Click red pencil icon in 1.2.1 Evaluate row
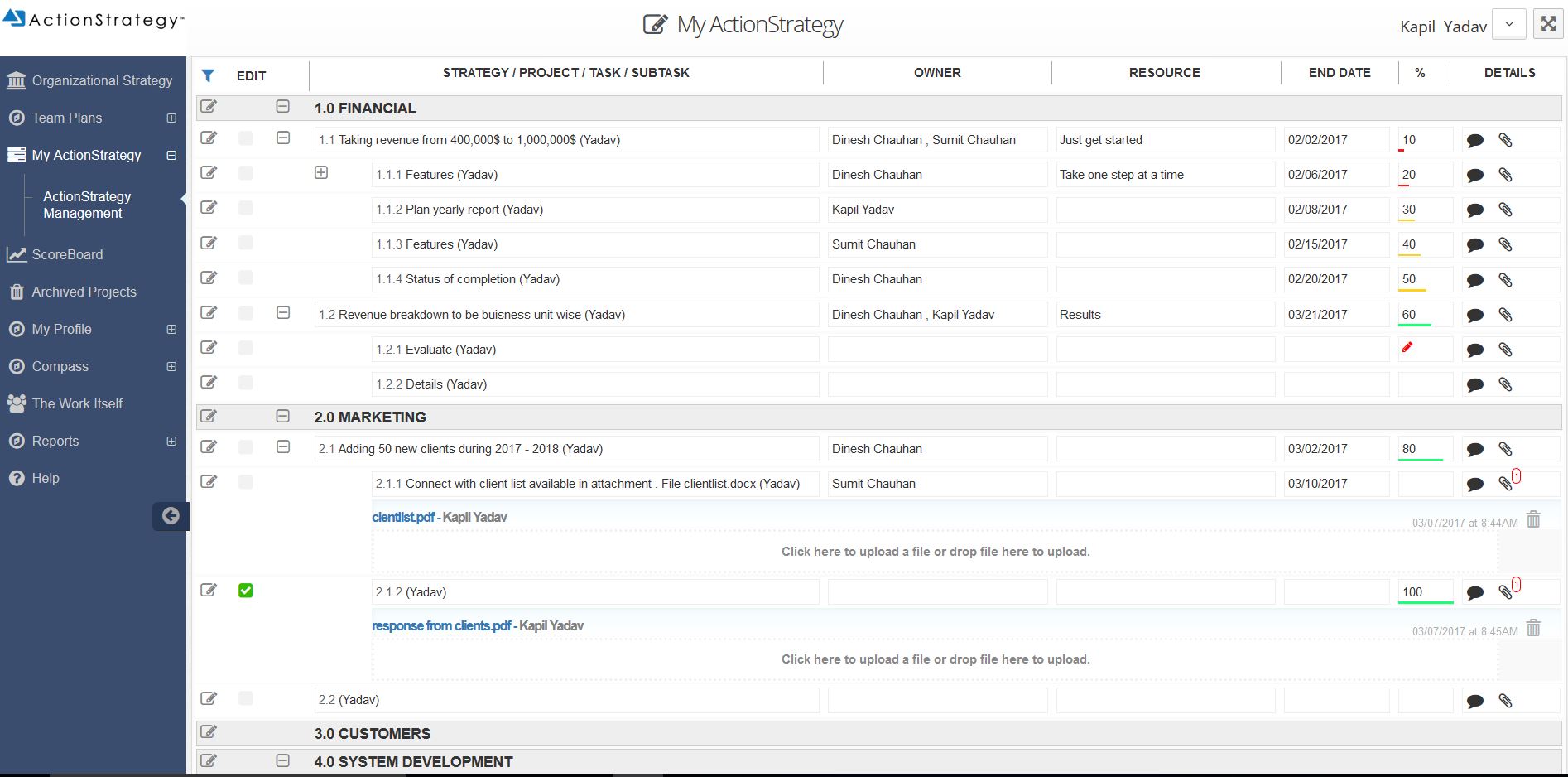Image resolution: width=1568 pixels, height=777 pixels. coord(1407,348)
